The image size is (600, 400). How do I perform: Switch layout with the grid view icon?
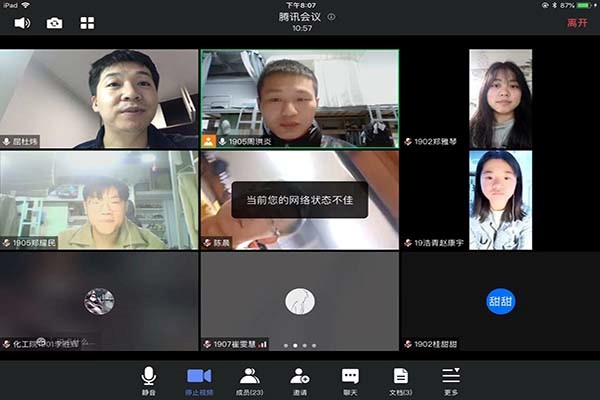tap(87, 22)
